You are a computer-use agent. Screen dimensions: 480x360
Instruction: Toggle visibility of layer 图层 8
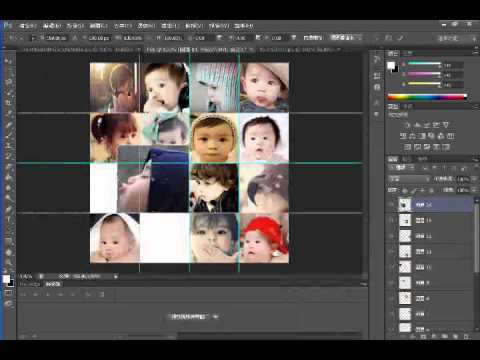(392, 299)
